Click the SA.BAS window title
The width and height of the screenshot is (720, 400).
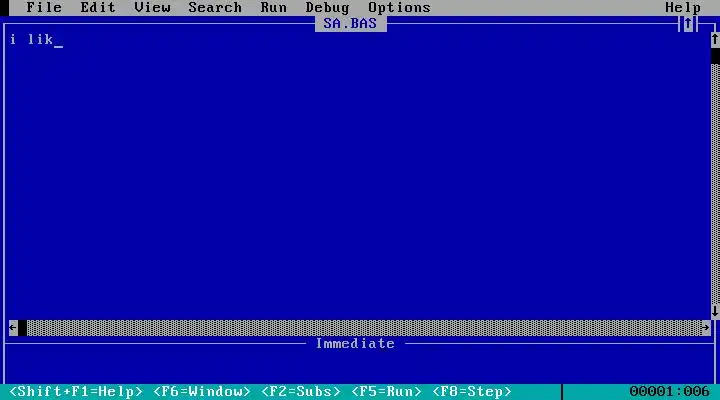point(350,24)
